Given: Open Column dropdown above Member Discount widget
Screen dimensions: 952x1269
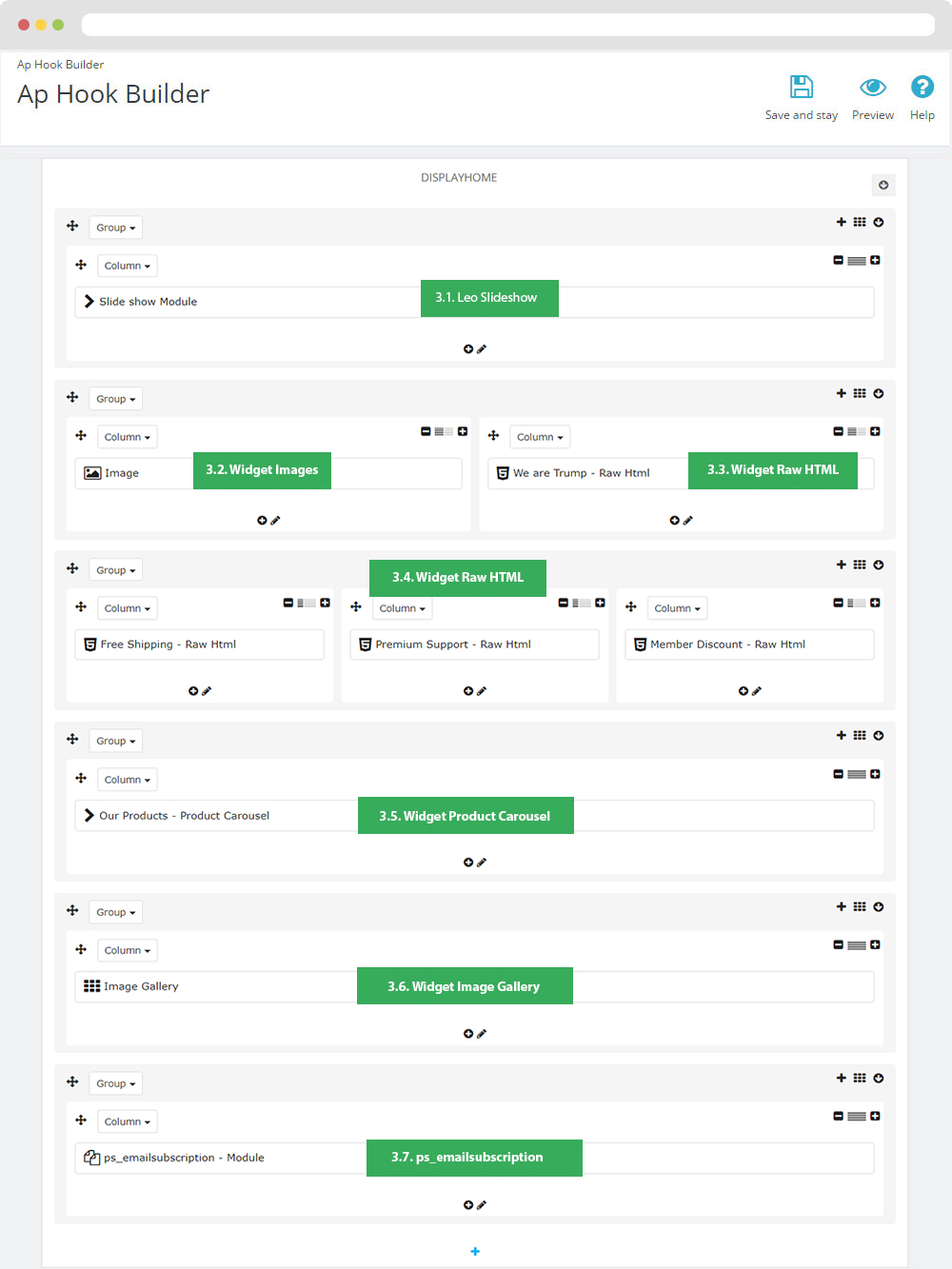Looking at the screenshot, I should click(x=677, y=608).
